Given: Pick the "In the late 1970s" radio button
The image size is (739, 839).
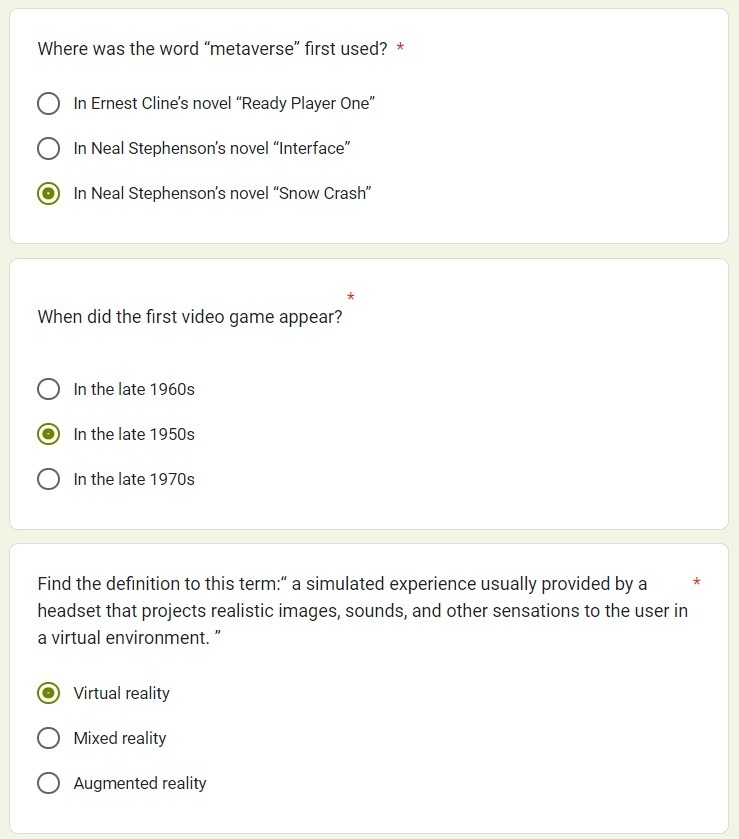Looking at the screenshot, I should (48, 479).
